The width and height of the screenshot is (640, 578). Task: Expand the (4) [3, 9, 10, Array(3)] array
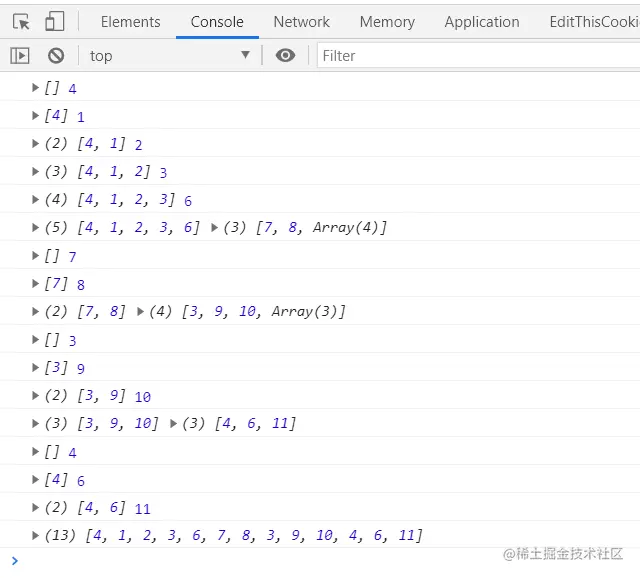click(x=140, y=311)
